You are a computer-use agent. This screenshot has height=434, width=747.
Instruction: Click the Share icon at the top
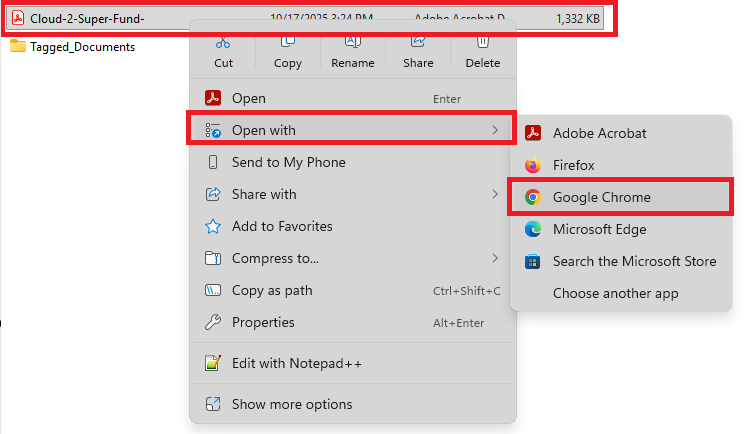click(x=418, y=42)
